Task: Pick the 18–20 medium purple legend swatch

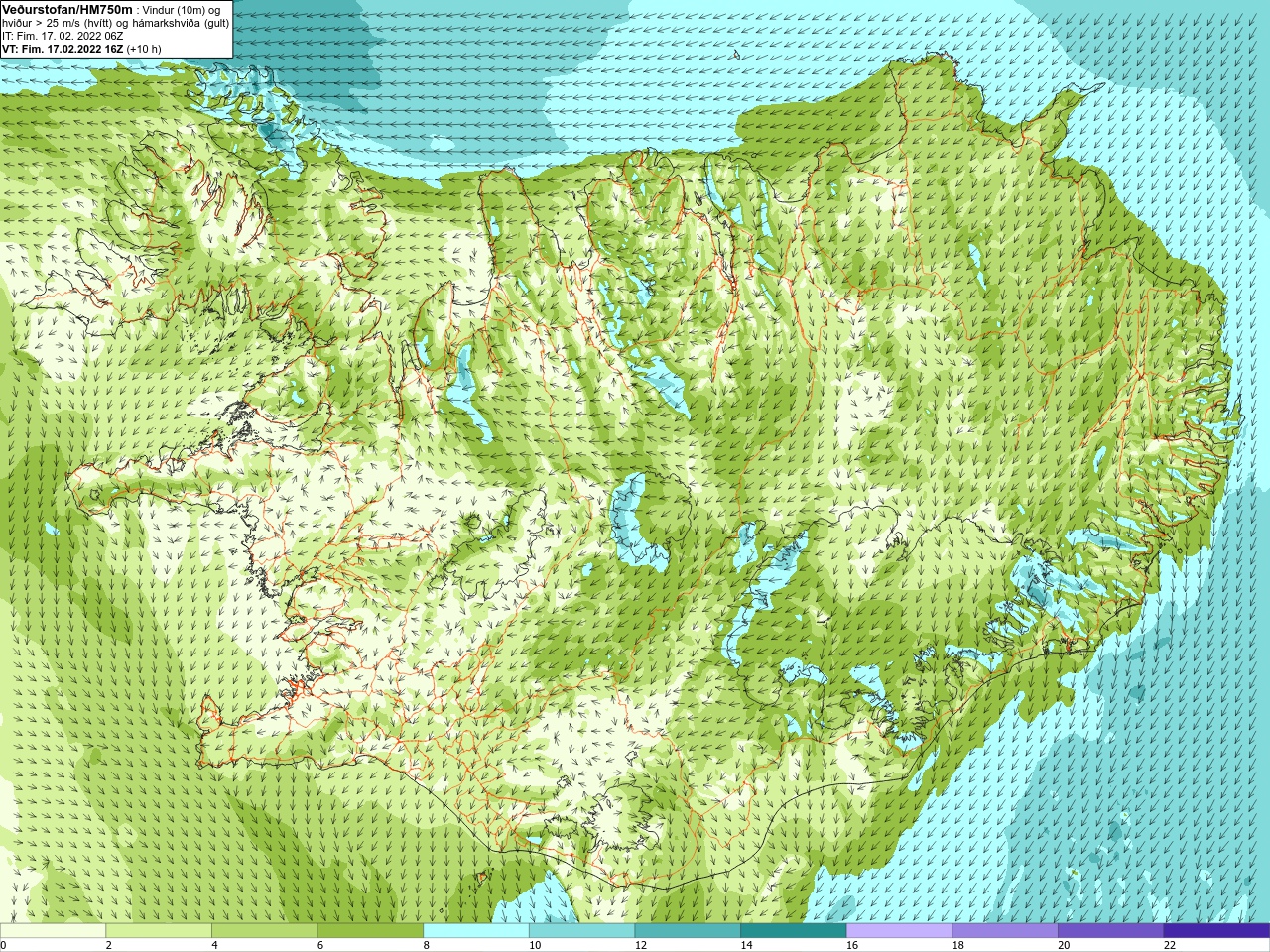Action: click(1005, 930)
